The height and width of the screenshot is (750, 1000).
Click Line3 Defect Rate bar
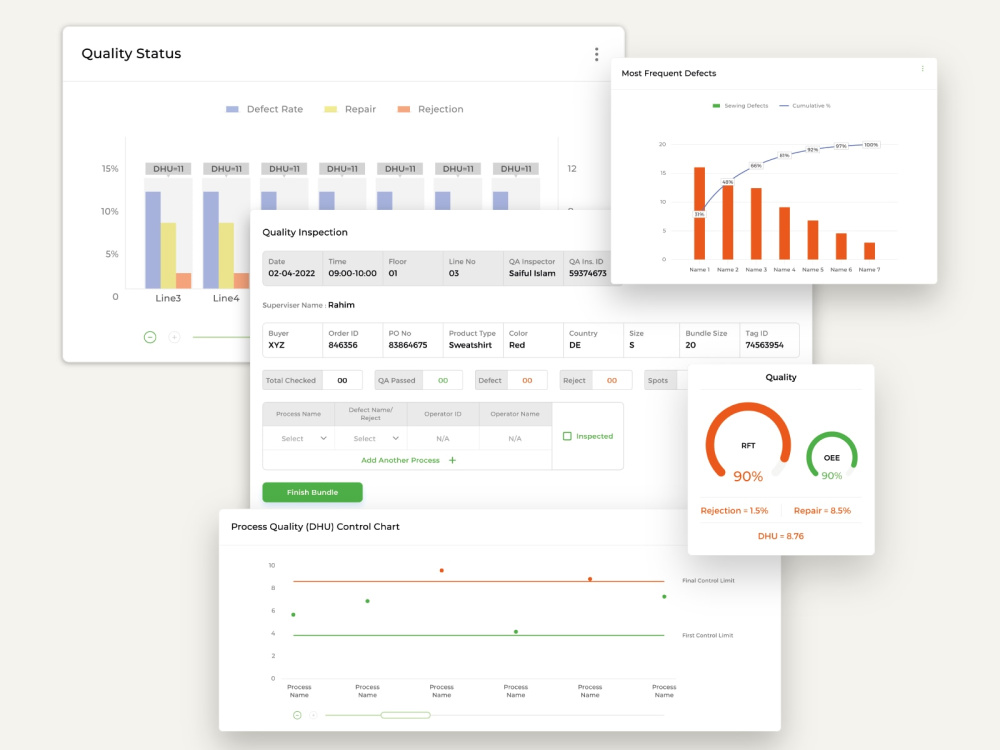pos(152,240)
